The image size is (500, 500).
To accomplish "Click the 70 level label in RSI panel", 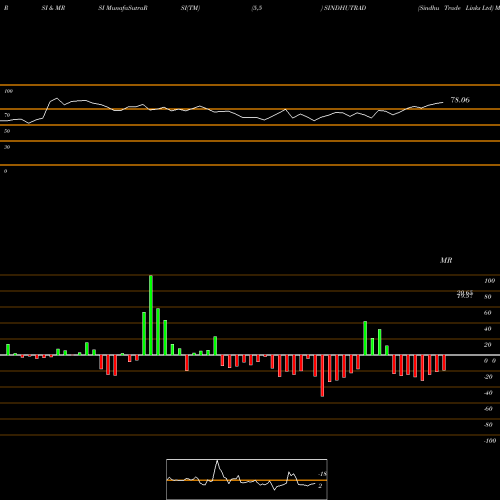I will (7, 115).
